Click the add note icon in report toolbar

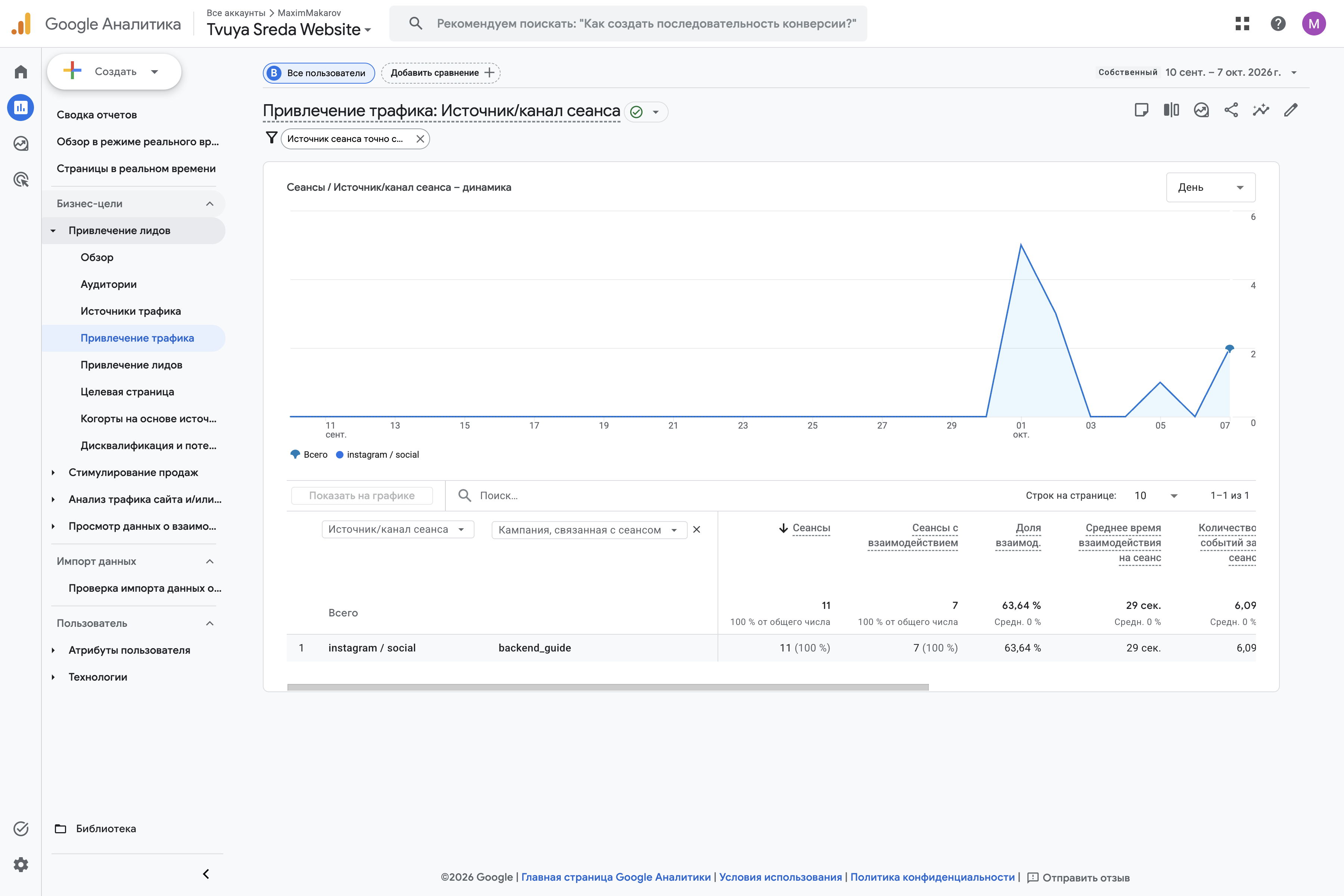[1141, 110]
